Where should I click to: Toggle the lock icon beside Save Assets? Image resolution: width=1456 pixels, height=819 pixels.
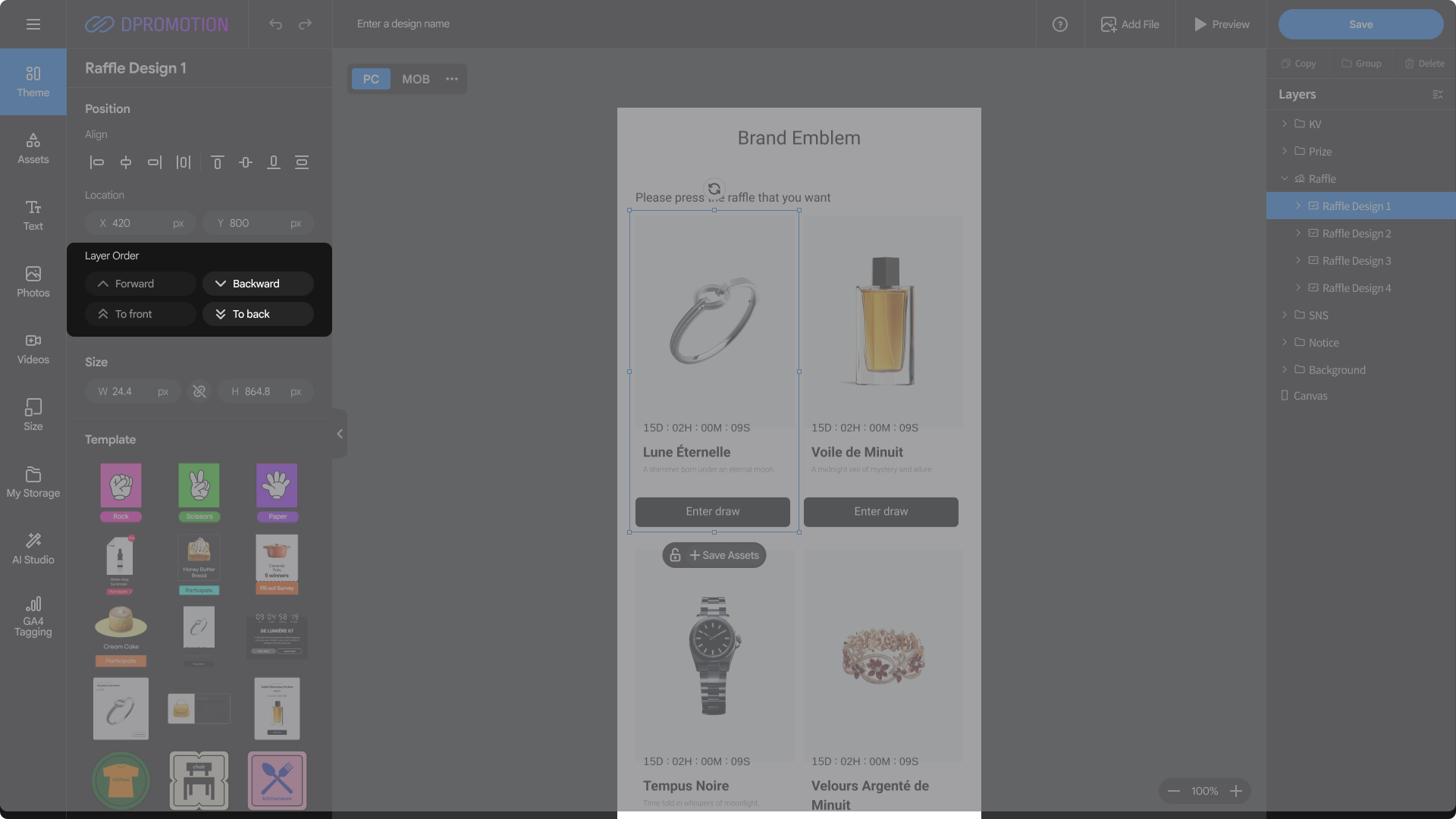[675, 555]
